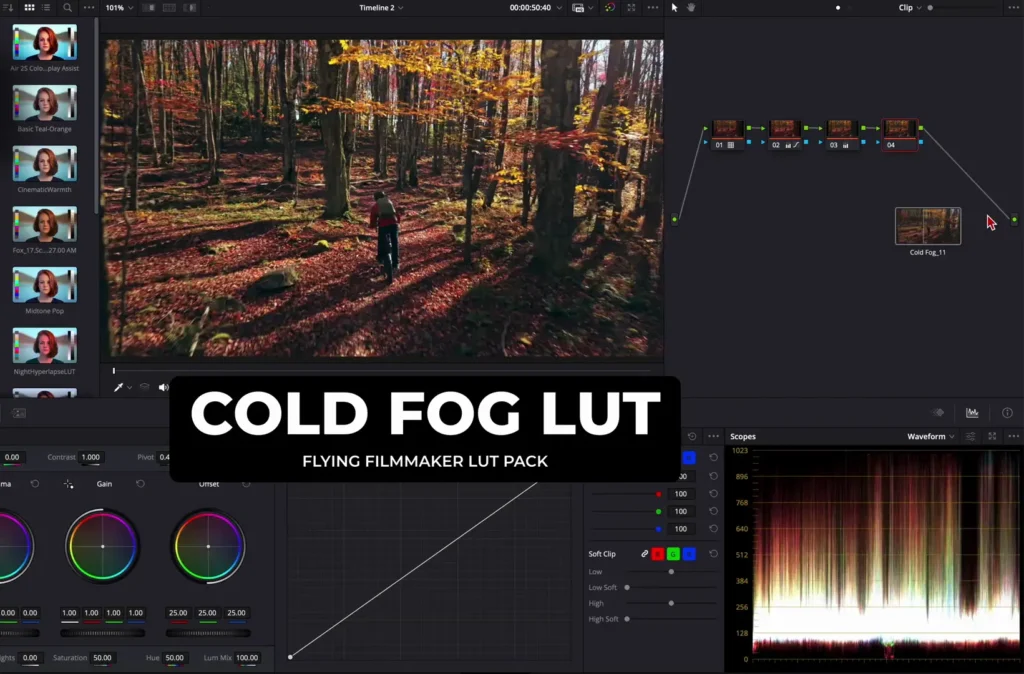
Task: Open the Timeline 2 dropdown
Action: click(x=378, y=7)
